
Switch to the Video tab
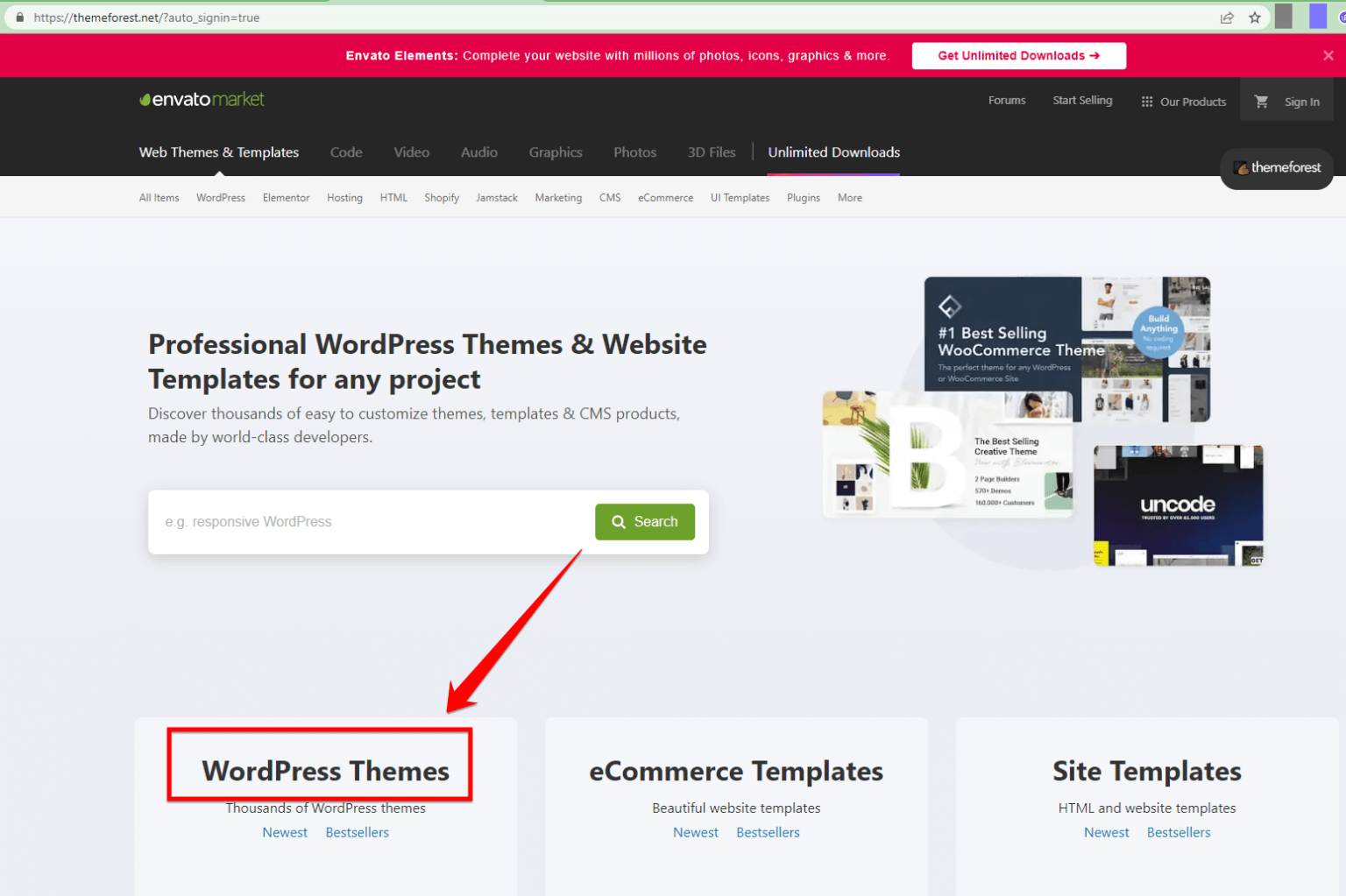coord(412,152)
